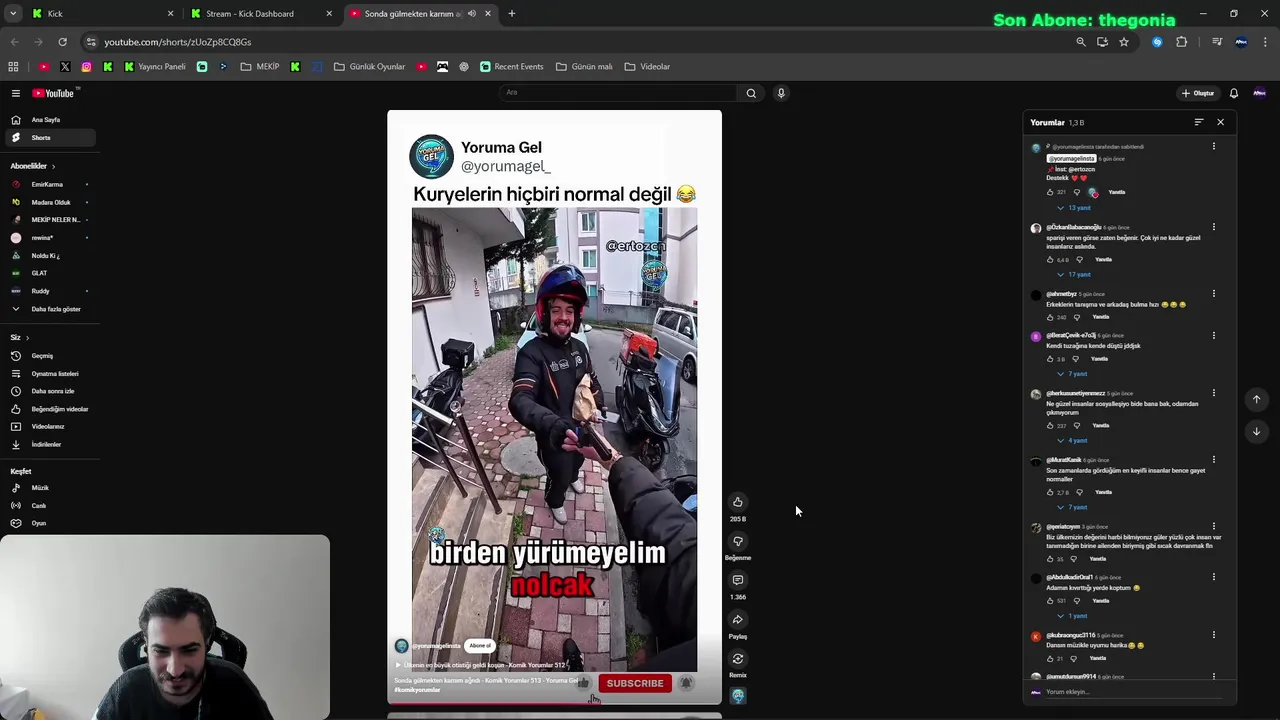
Task: Like the @kubraonguc3116 comment
Action: [1050, 659]
